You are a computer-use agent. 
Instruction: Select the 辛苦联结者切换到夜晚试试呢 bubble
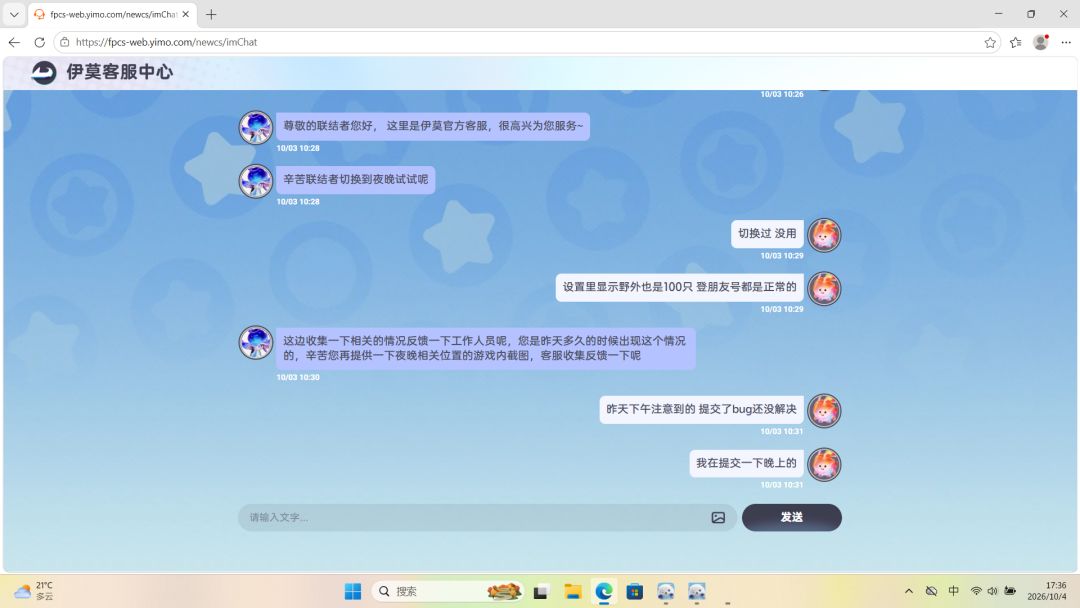(x=355, y=180)
